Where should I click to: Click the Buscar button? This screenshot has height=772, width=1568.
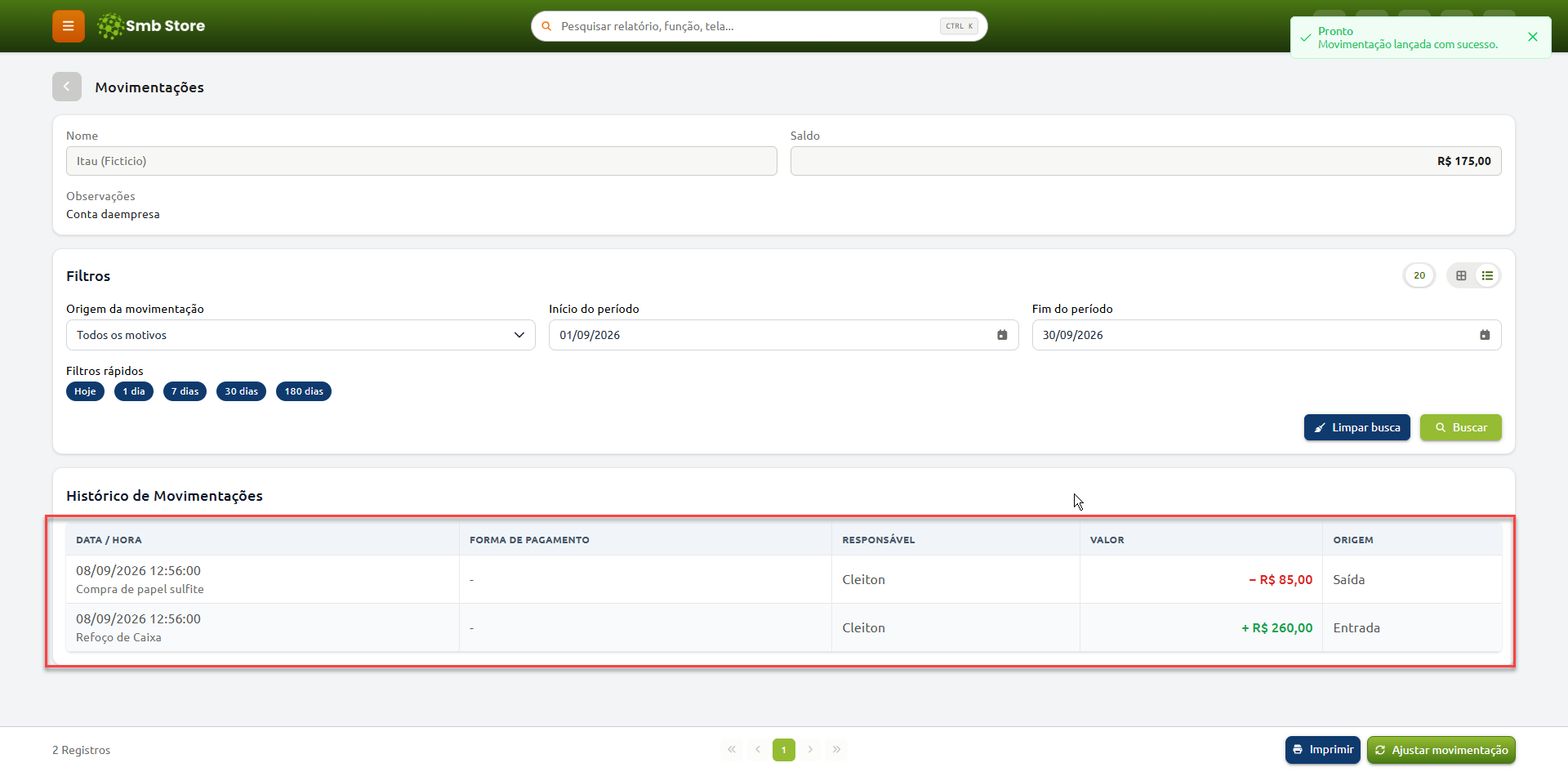pos(1461,427)
